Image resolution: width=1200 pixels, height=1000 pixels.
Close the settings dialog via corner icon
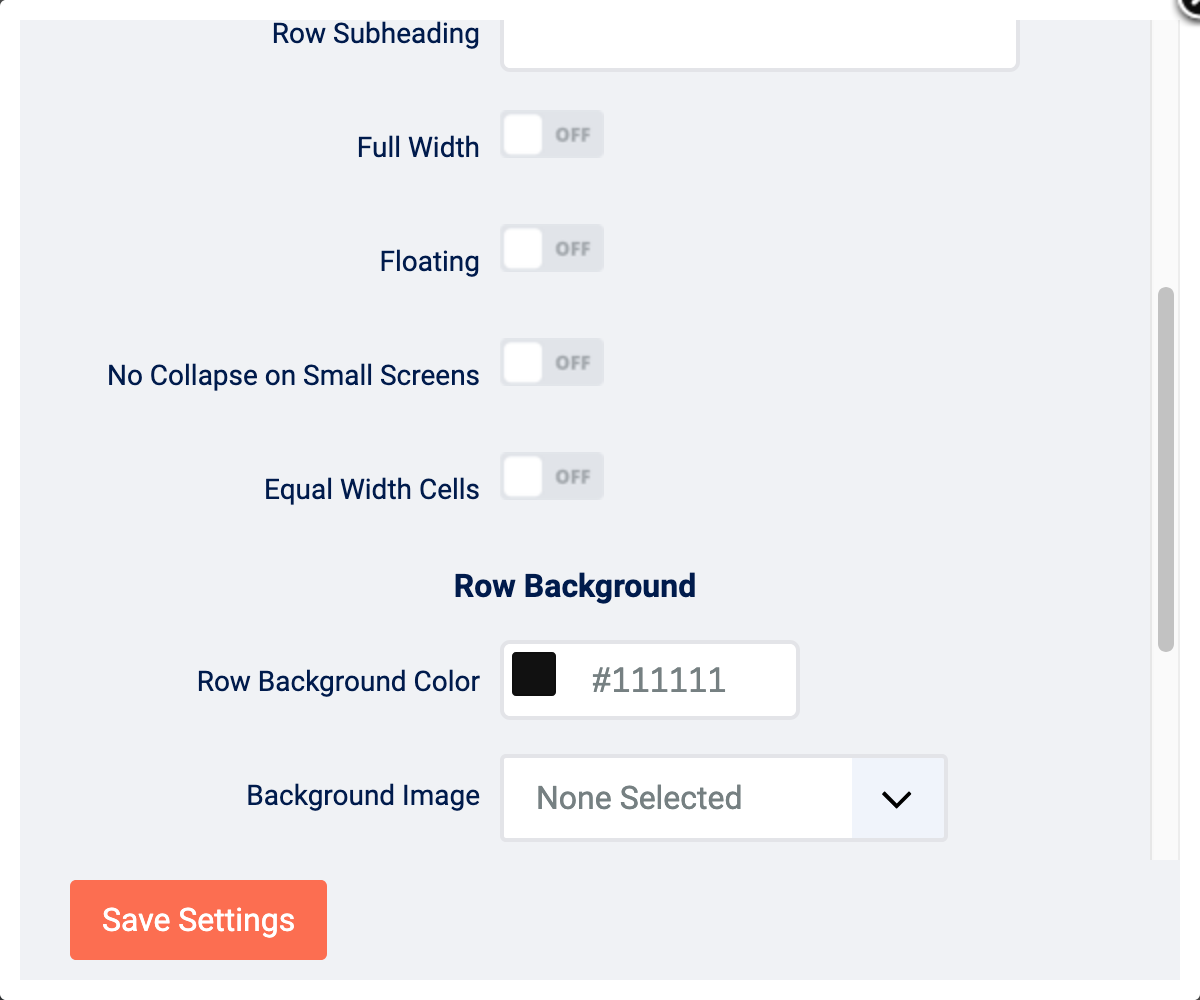pyautogui.click(x=1190, y=6)
